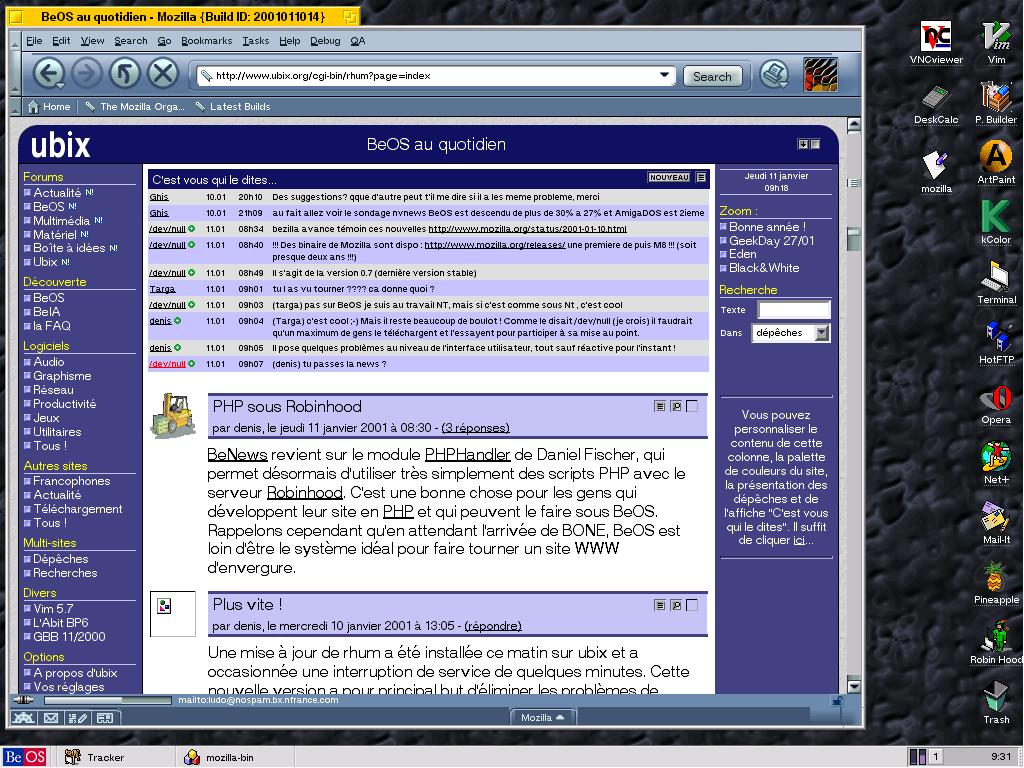Viewport: 1024px width, 768px height.
Task: Click the down-arrow icon in ubix header
Action: pyautogui.click(x=803, y=144)
